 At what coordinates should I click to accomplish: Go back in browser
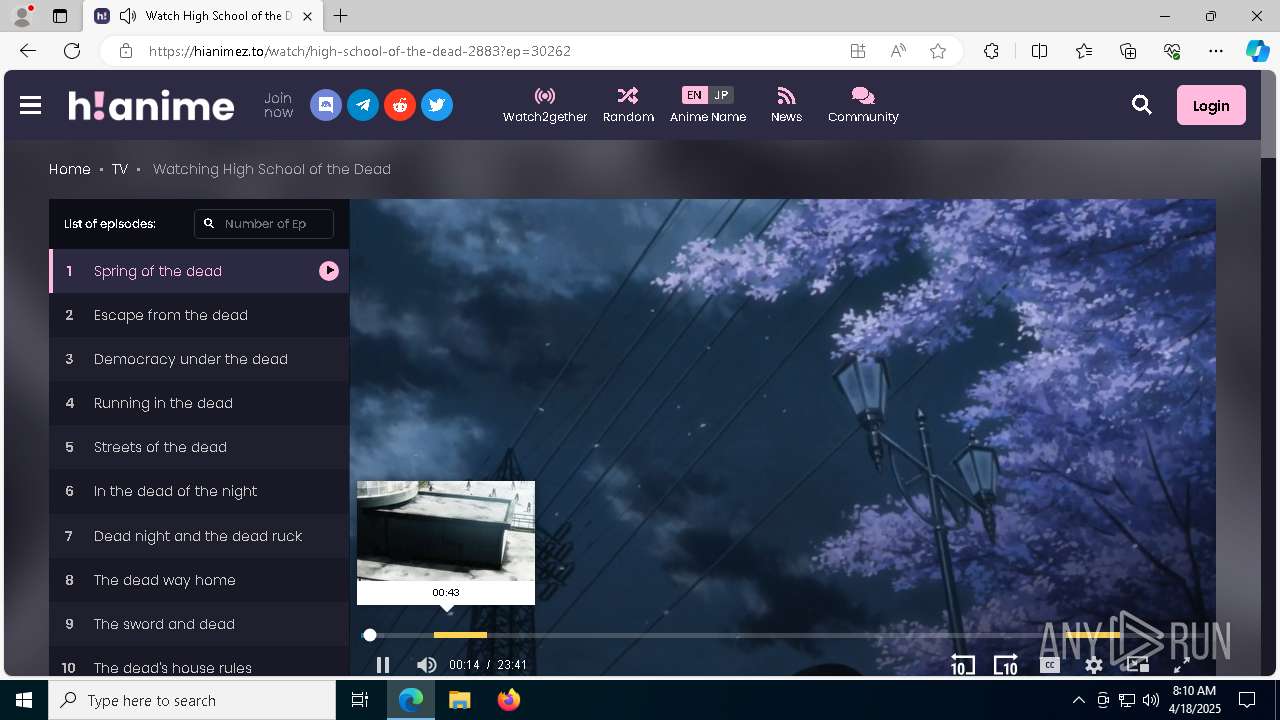28,51
